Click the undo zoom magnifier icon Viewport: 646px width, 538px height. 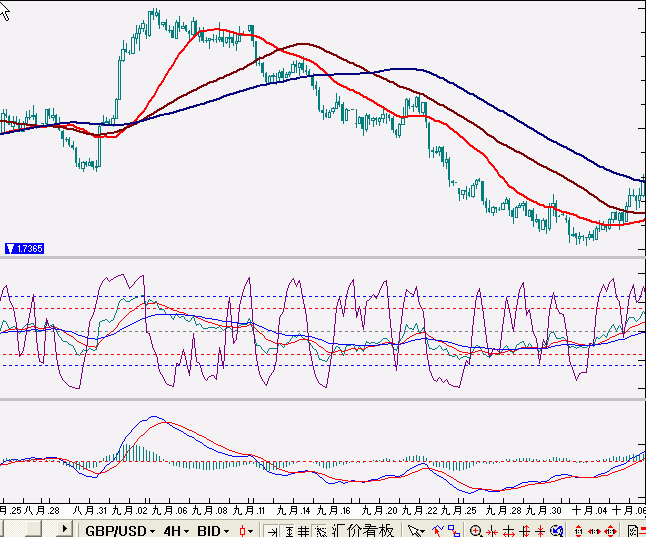(556, 531)
